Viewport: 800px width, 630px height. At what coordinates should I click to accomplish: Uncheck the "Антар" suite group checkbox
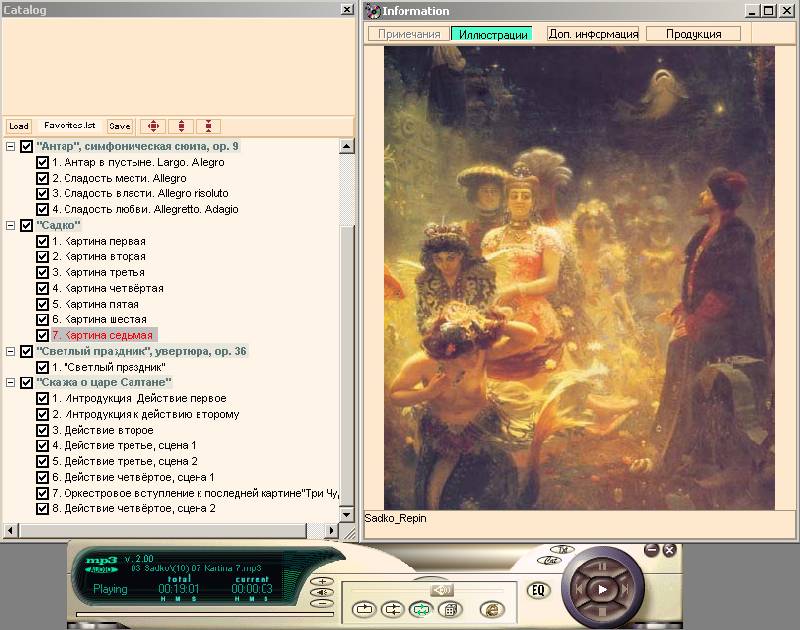[x=27, y=146]
